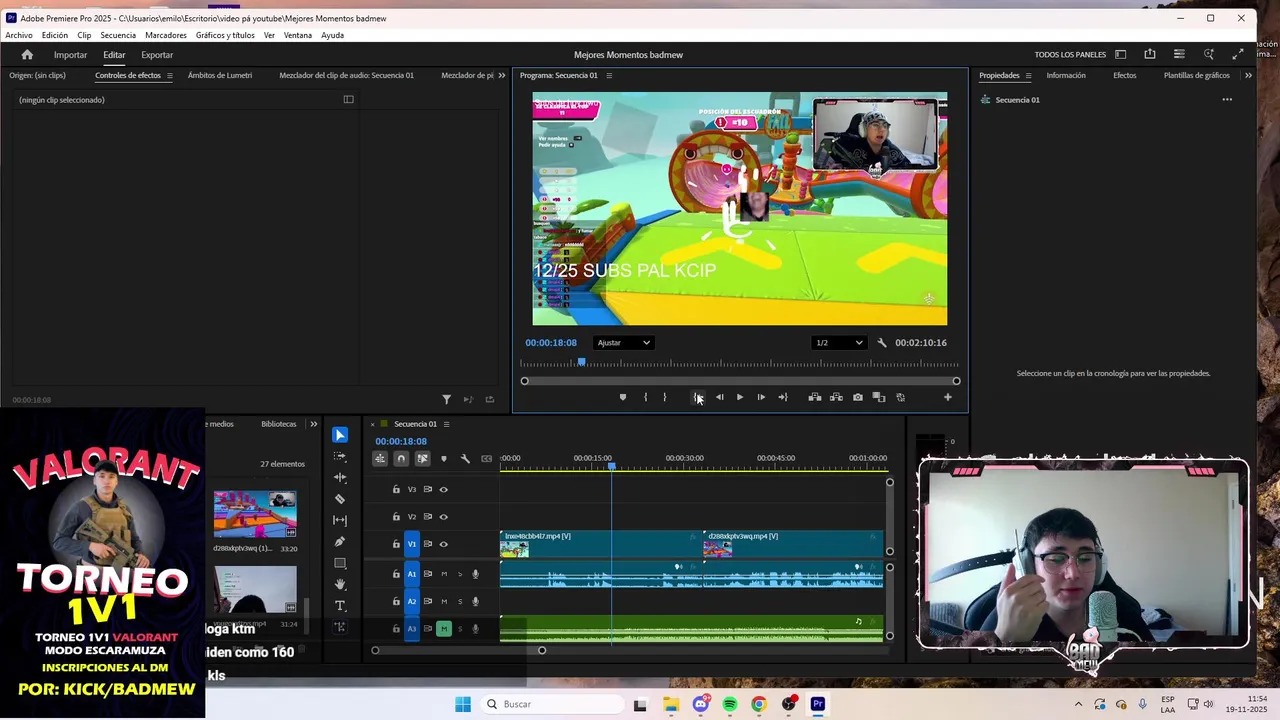Select the Track Select Forward tool

tap(340, 456)
